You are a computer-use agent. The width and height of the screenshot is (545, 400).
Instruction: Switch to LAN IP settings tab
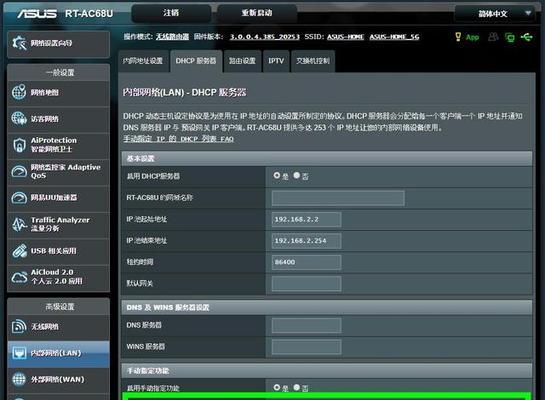point(143,61)
